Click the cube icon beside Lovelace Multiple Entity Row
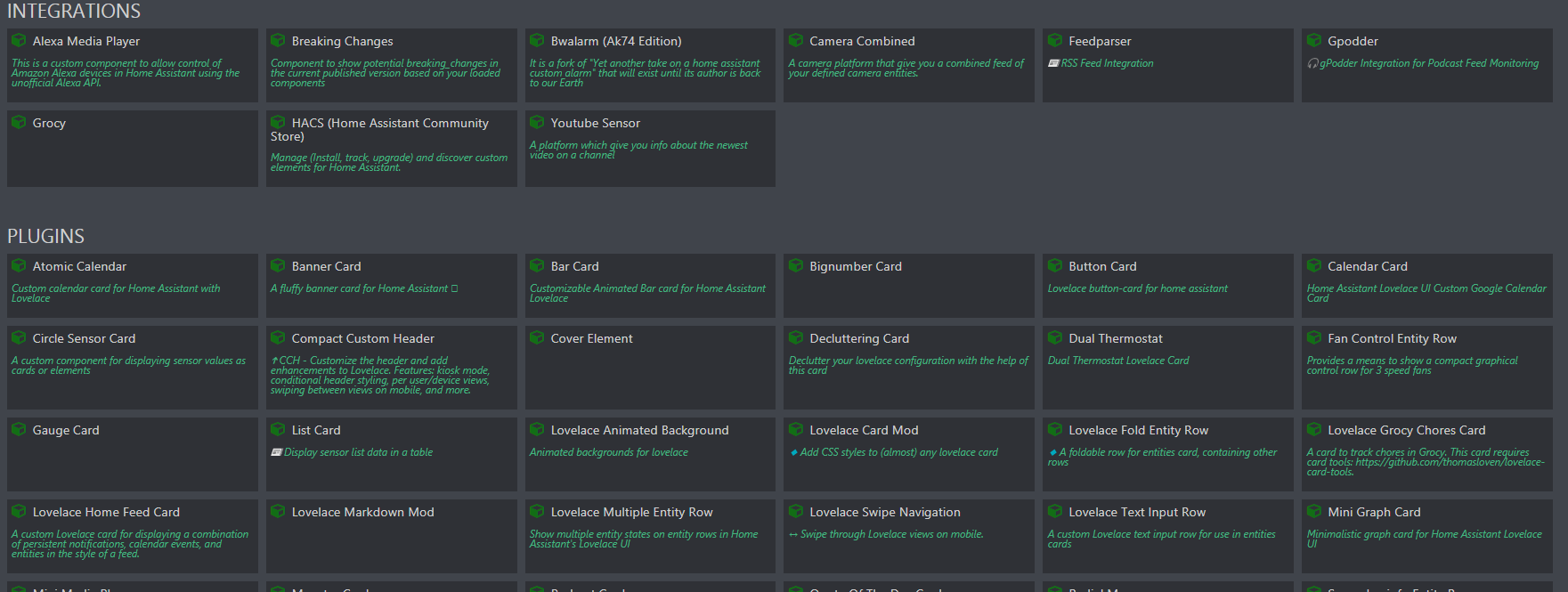Image resolution: width=1568 pixels, height=592 pixels. pyautogui.click(x=537, y=511)
